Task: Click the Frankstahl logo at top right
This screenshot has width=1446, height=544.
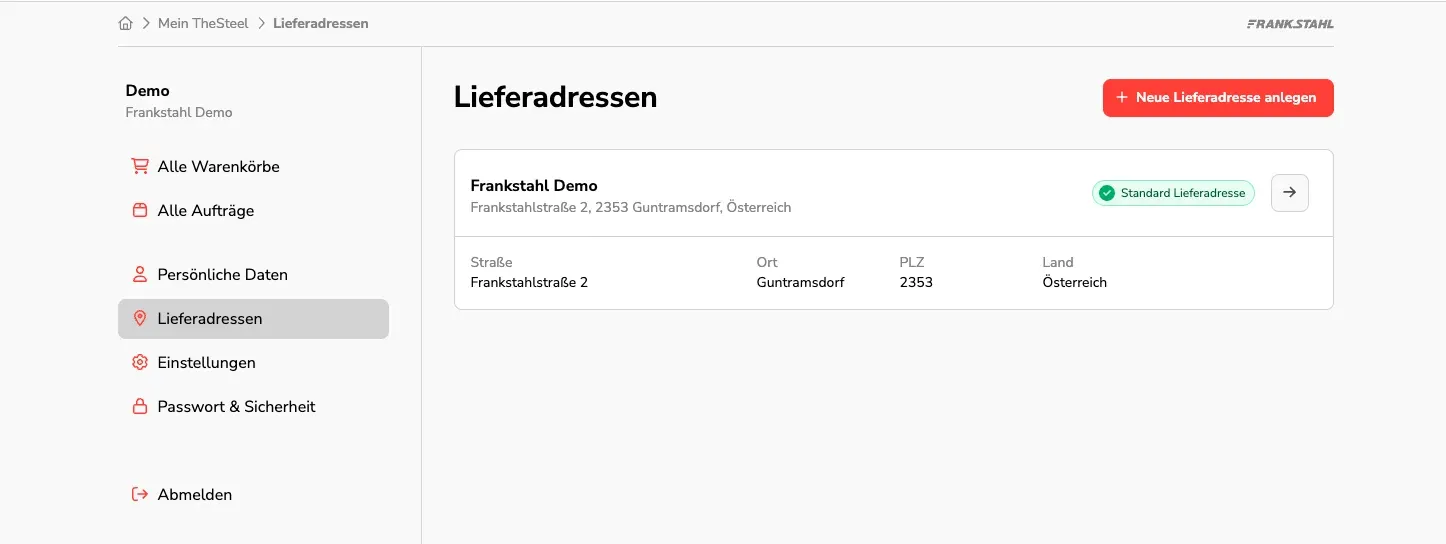Action: pos(1290,23)
